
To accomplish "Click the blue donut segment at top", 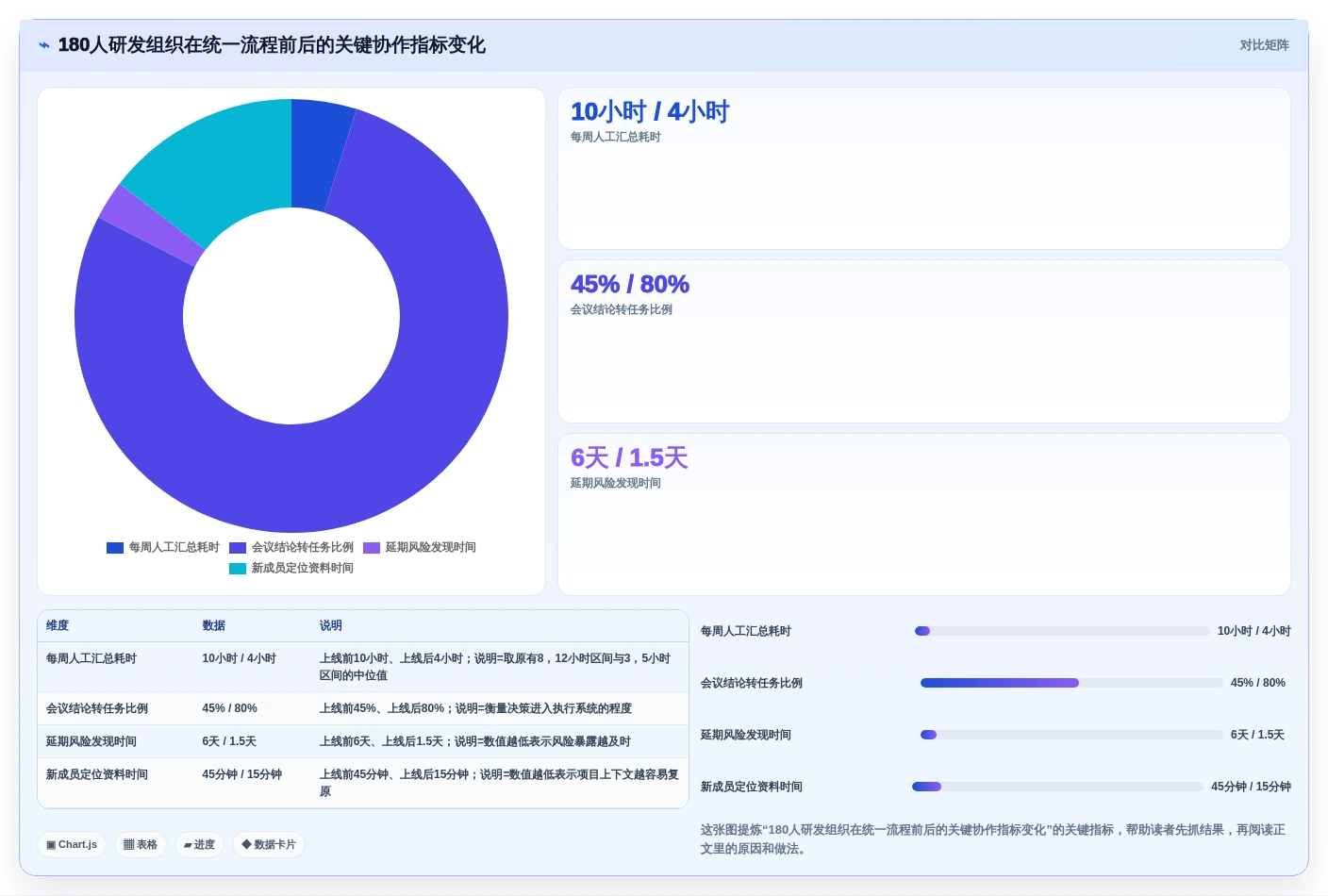I will (318, 155).
